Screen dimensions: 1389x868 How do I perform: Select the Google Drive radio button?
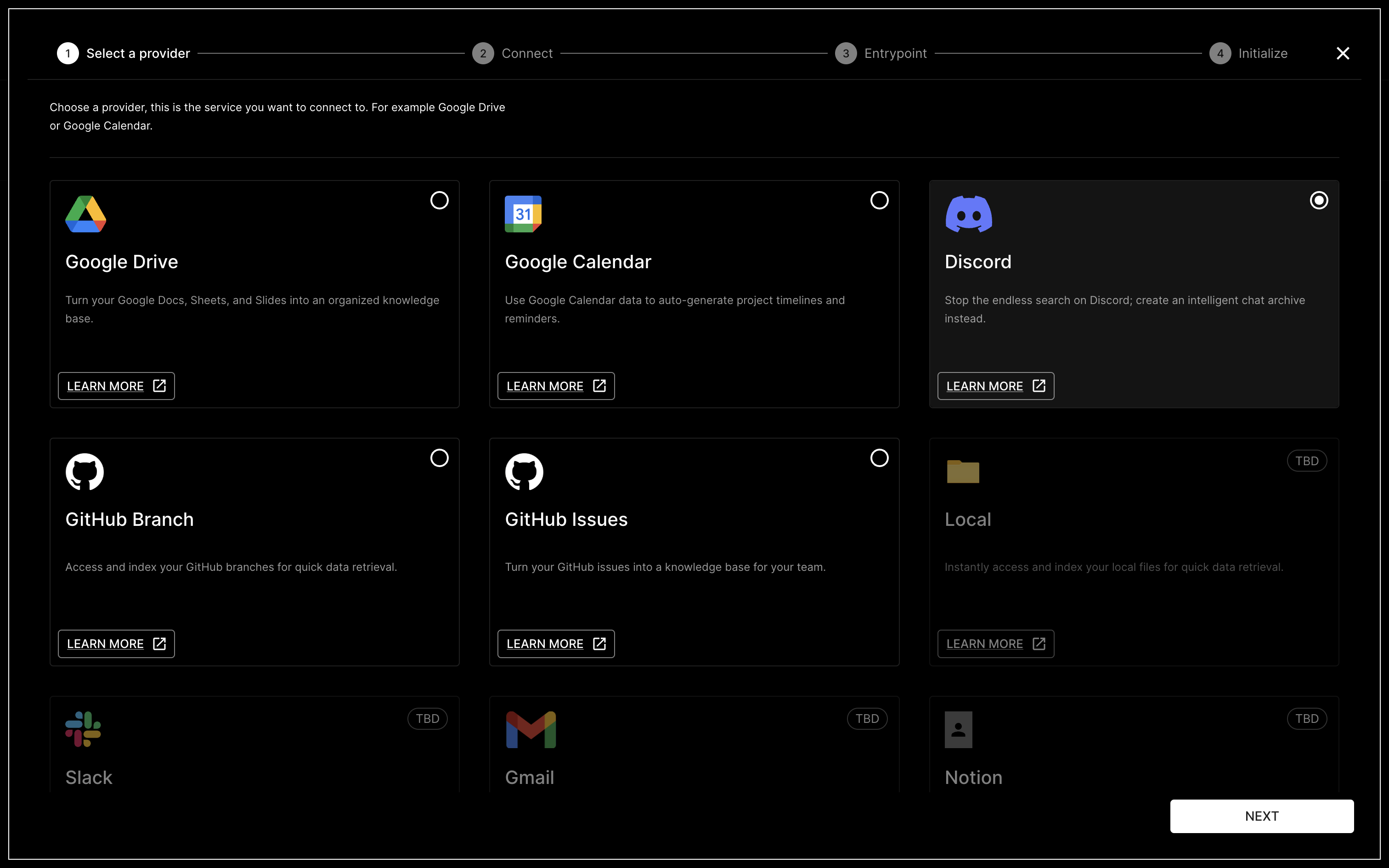tap(439, 200)
